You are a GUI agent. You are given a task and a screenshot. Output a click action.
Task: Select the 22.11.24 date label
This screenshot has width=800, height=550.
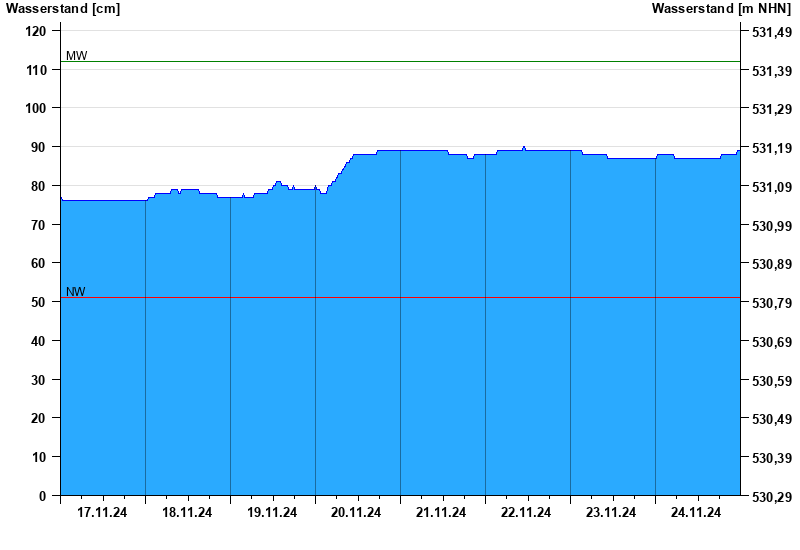click(526, 512)
